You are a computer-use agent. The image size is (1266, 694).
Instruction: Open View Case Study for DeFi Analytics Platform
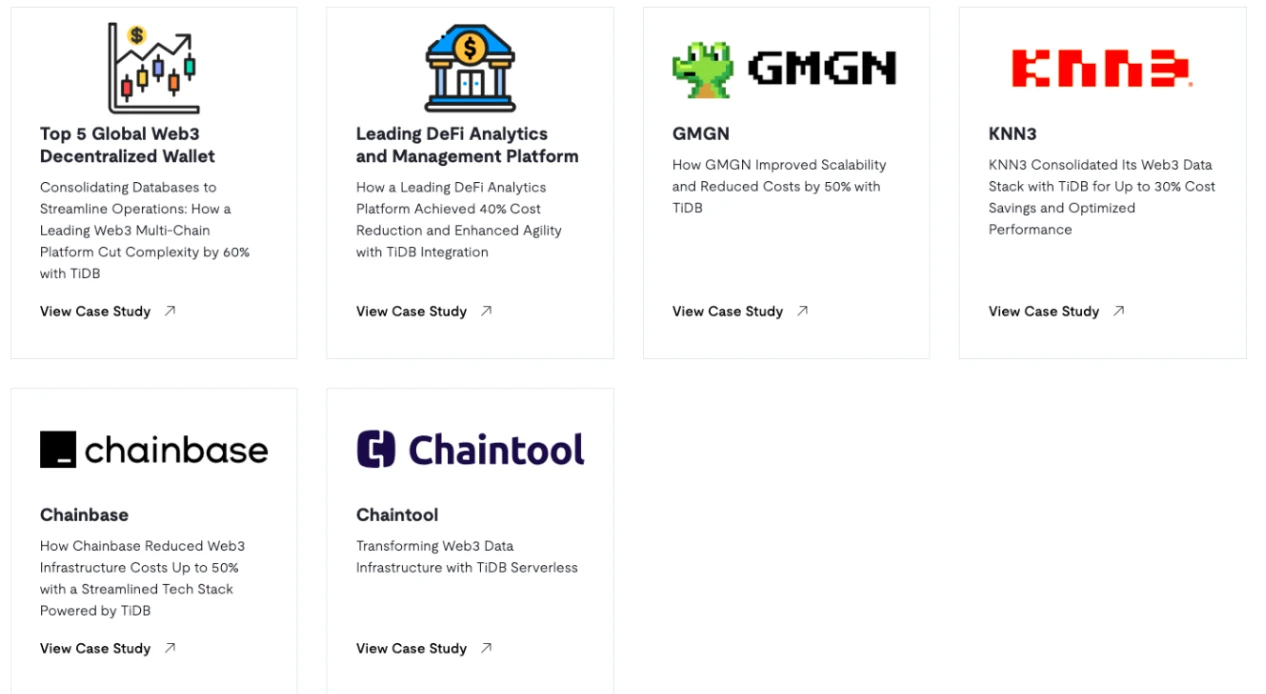coord(424,311)
